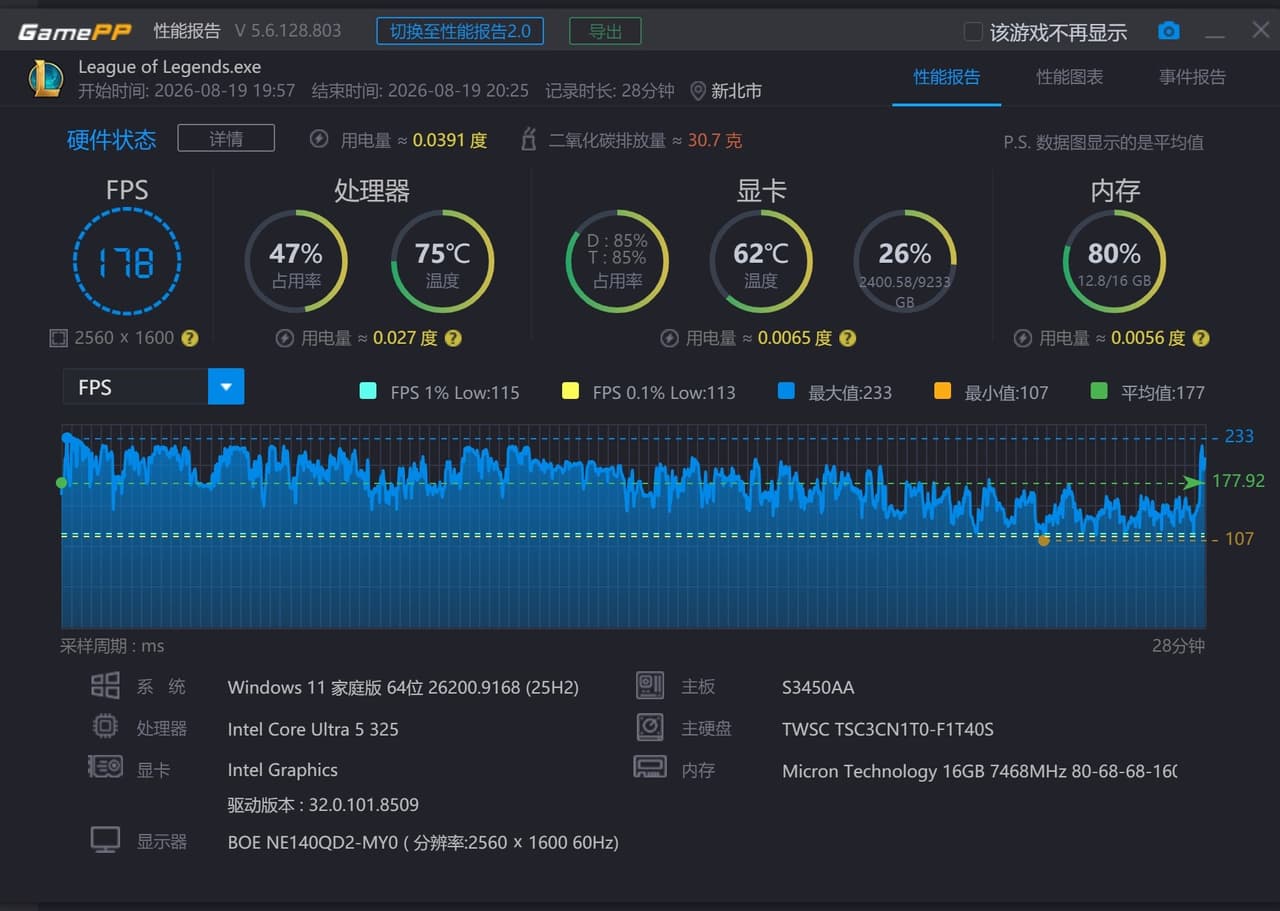Click the yellow FPS 0.1% Low color swatch

(x=570, y=391)
